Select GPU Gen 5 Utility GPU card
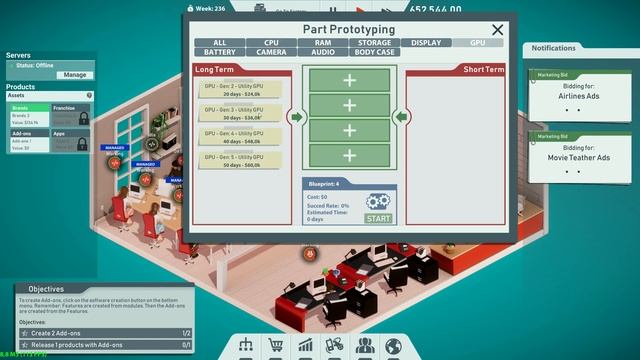640x360 pixels. coord(240,161)
